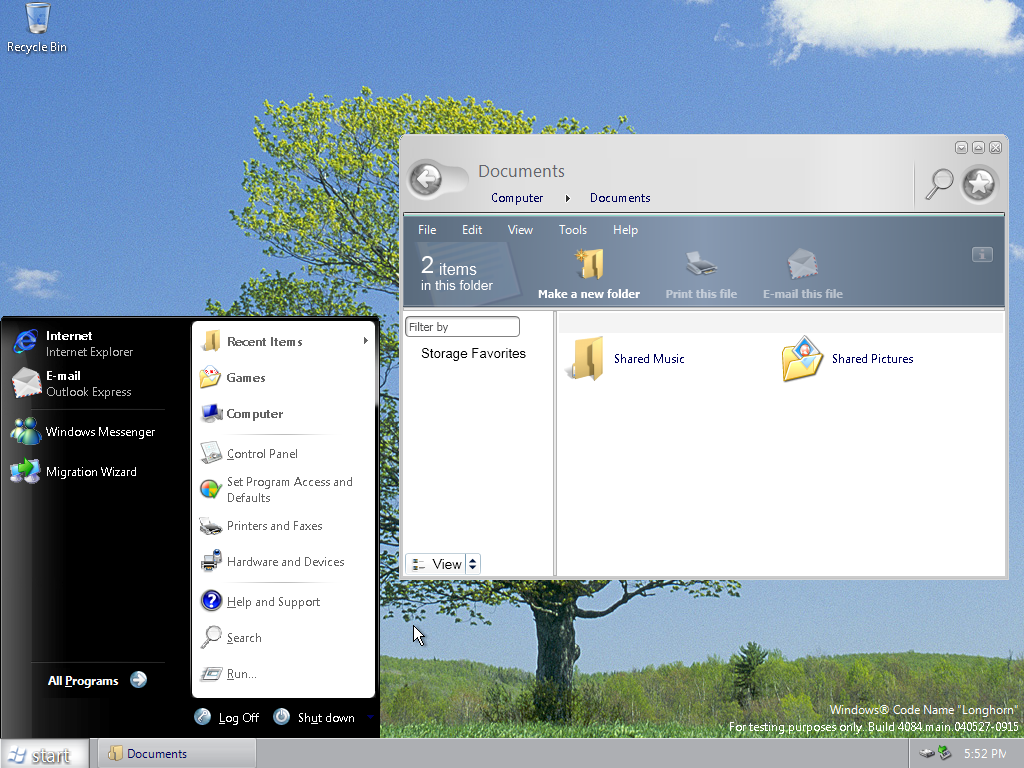Toggle the info pane button in toolbar

982,255
